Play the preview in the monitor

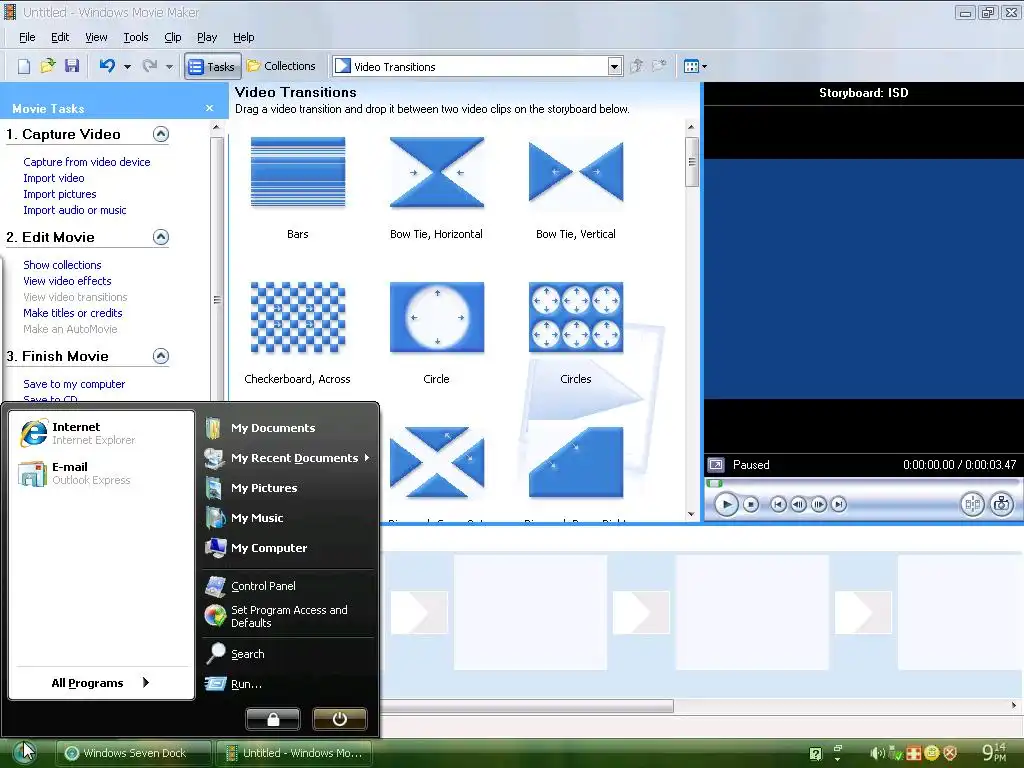point(726,504)
